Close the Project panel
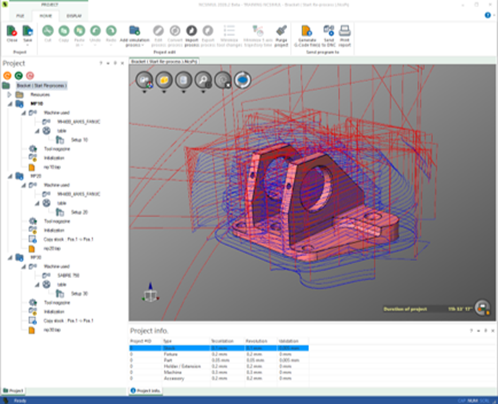 (122, 63)
